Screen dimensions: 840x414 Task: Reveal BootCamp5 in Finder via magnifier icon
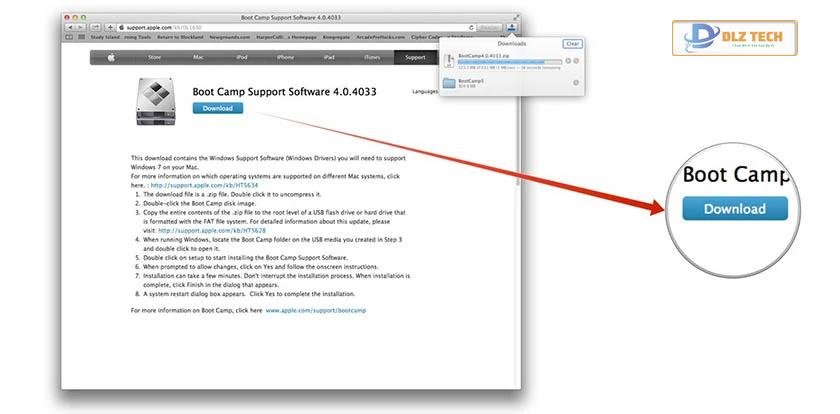[576, 82]
